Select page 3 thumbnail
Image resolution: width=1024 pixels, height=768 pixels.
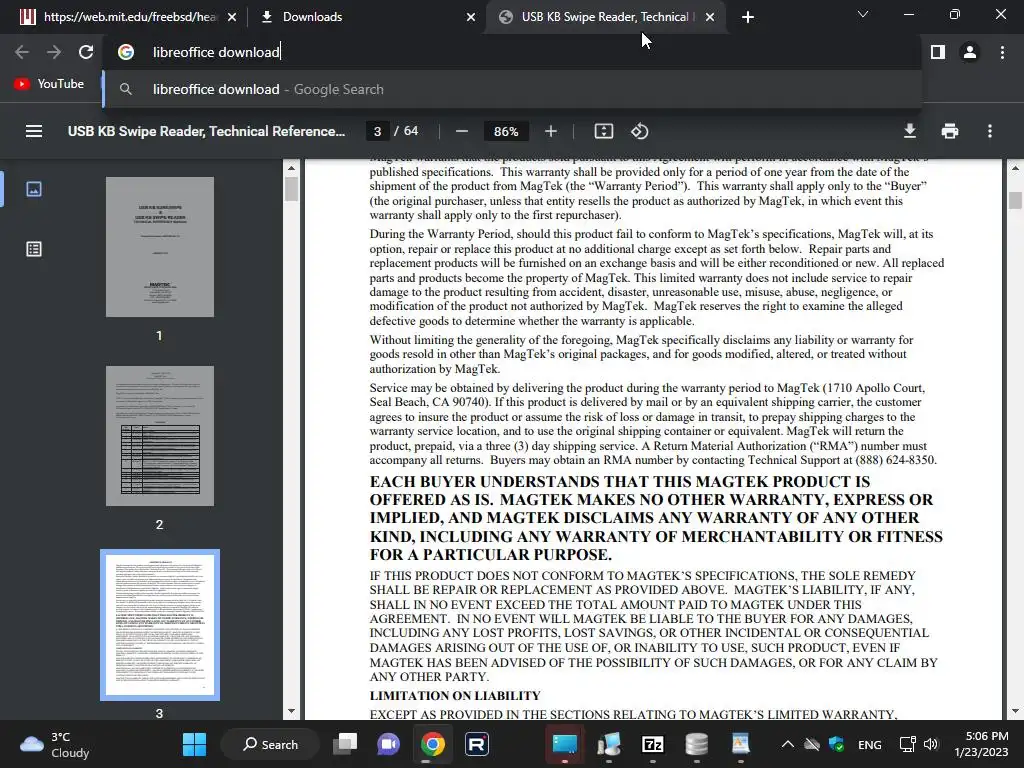[160, 625]
